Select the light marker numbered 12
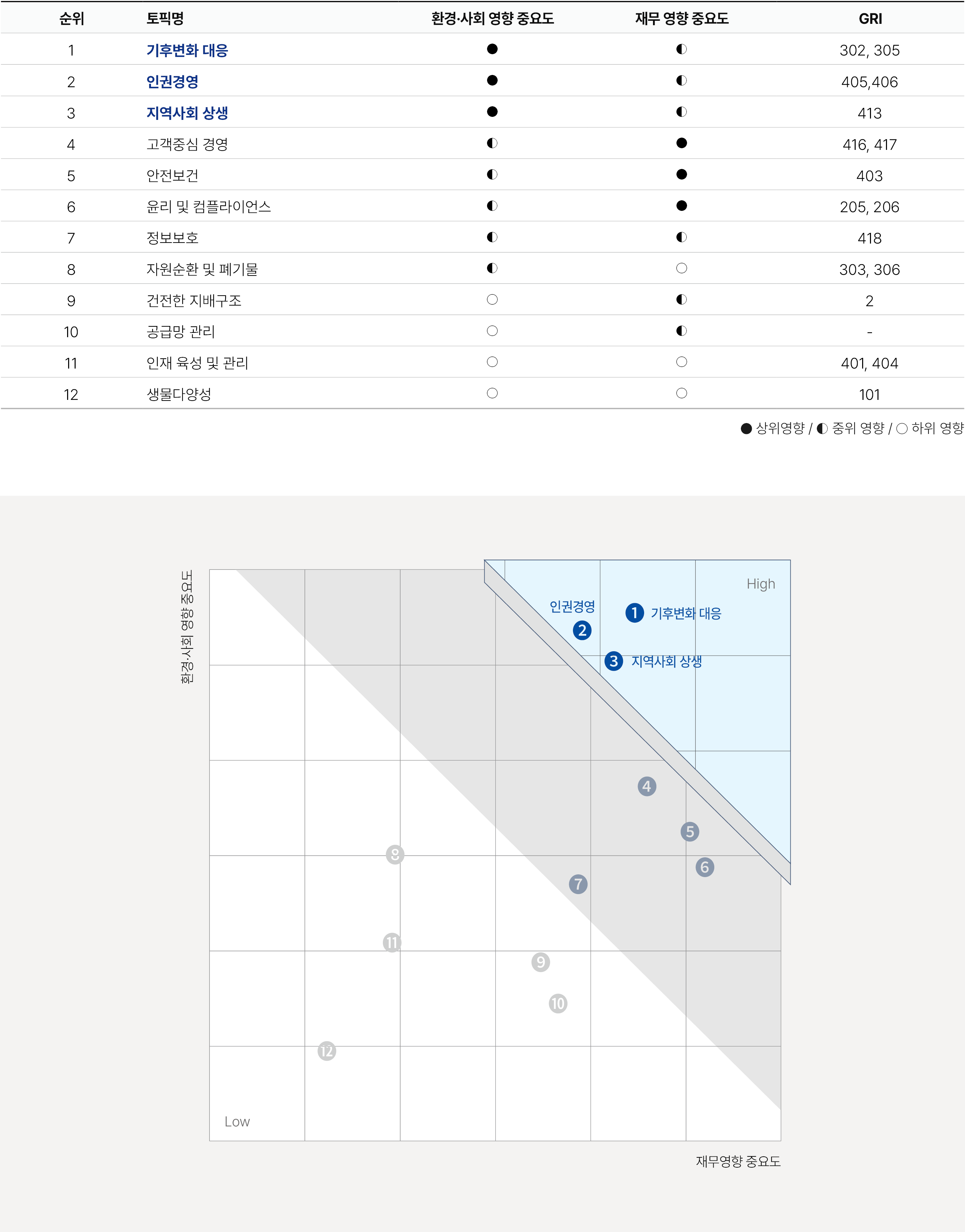 click(x=327, y=1051)
